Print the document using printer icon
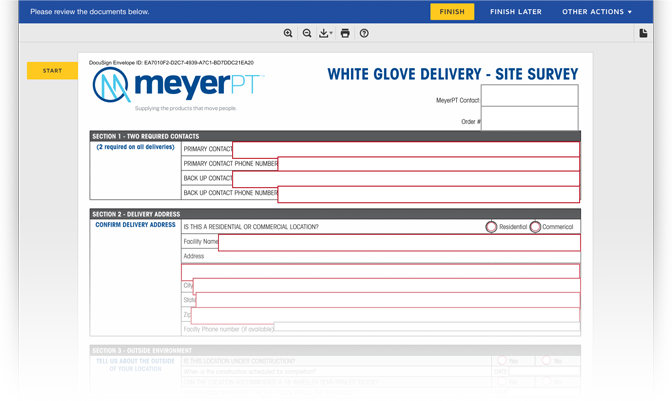The image size is (672, 401). pos(345,33)
